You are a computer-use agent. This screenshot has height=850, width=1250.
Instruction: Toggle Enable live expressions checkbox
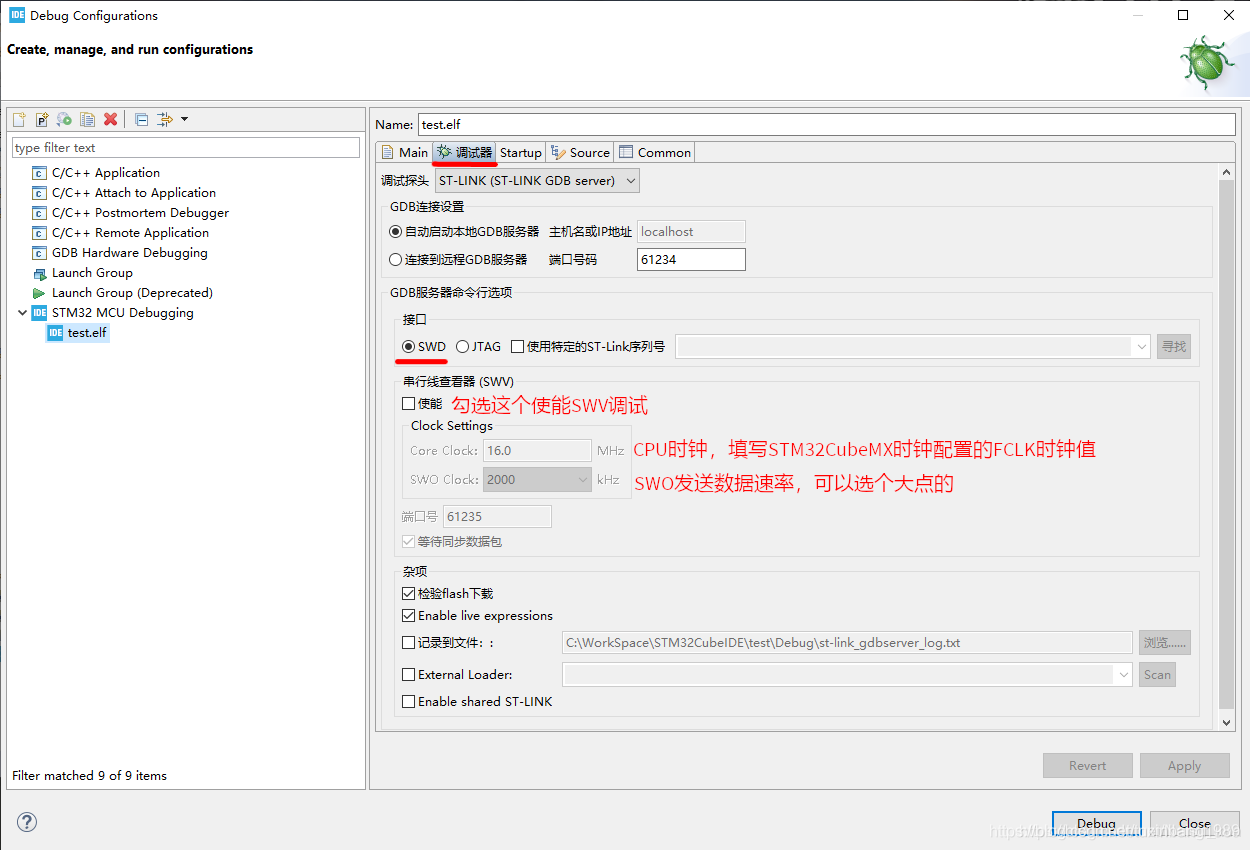(x=408, y=615)
